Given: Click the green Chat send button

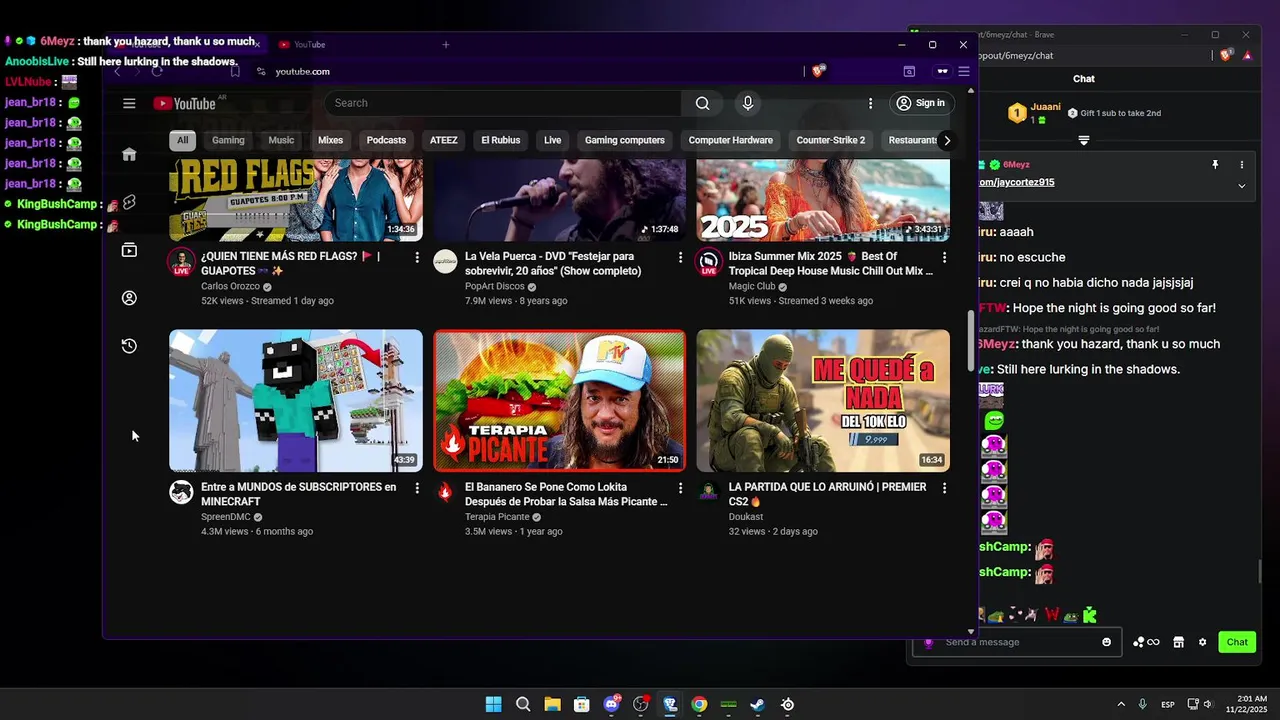Looking at the screenshot, I should 1237,642.
